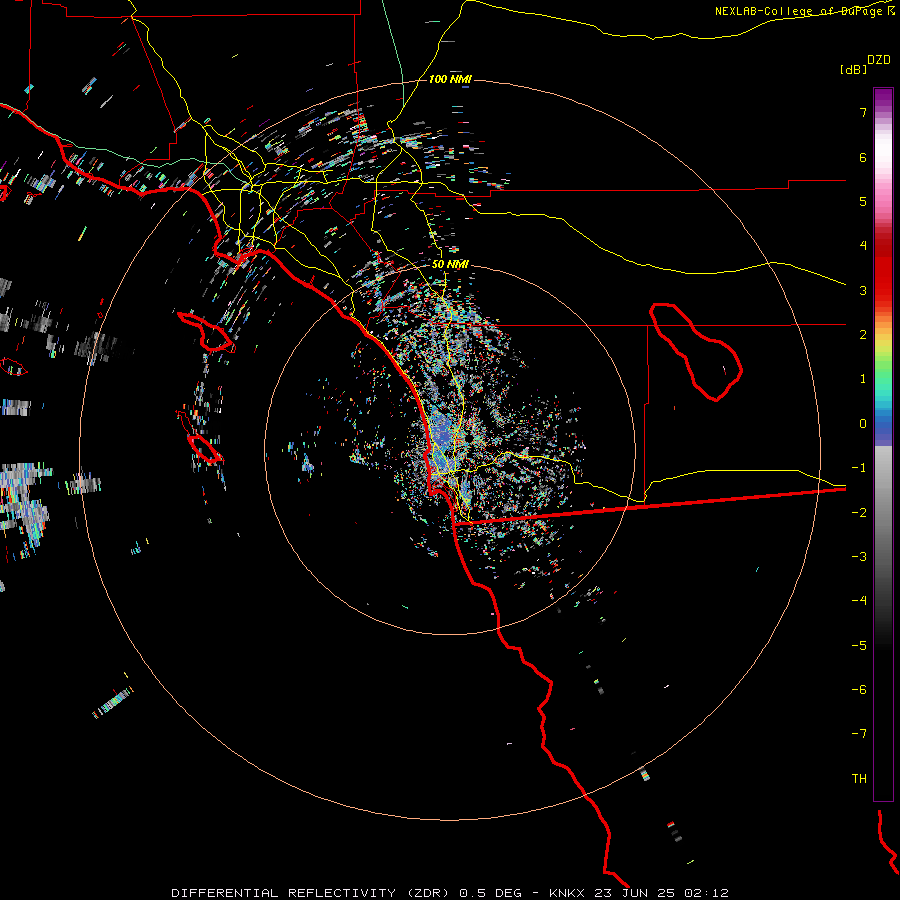This screenshot has width=900, height=900.
Task: Click the NEXLAB-College of DuPage label
Action: click(x=800, y=11)
